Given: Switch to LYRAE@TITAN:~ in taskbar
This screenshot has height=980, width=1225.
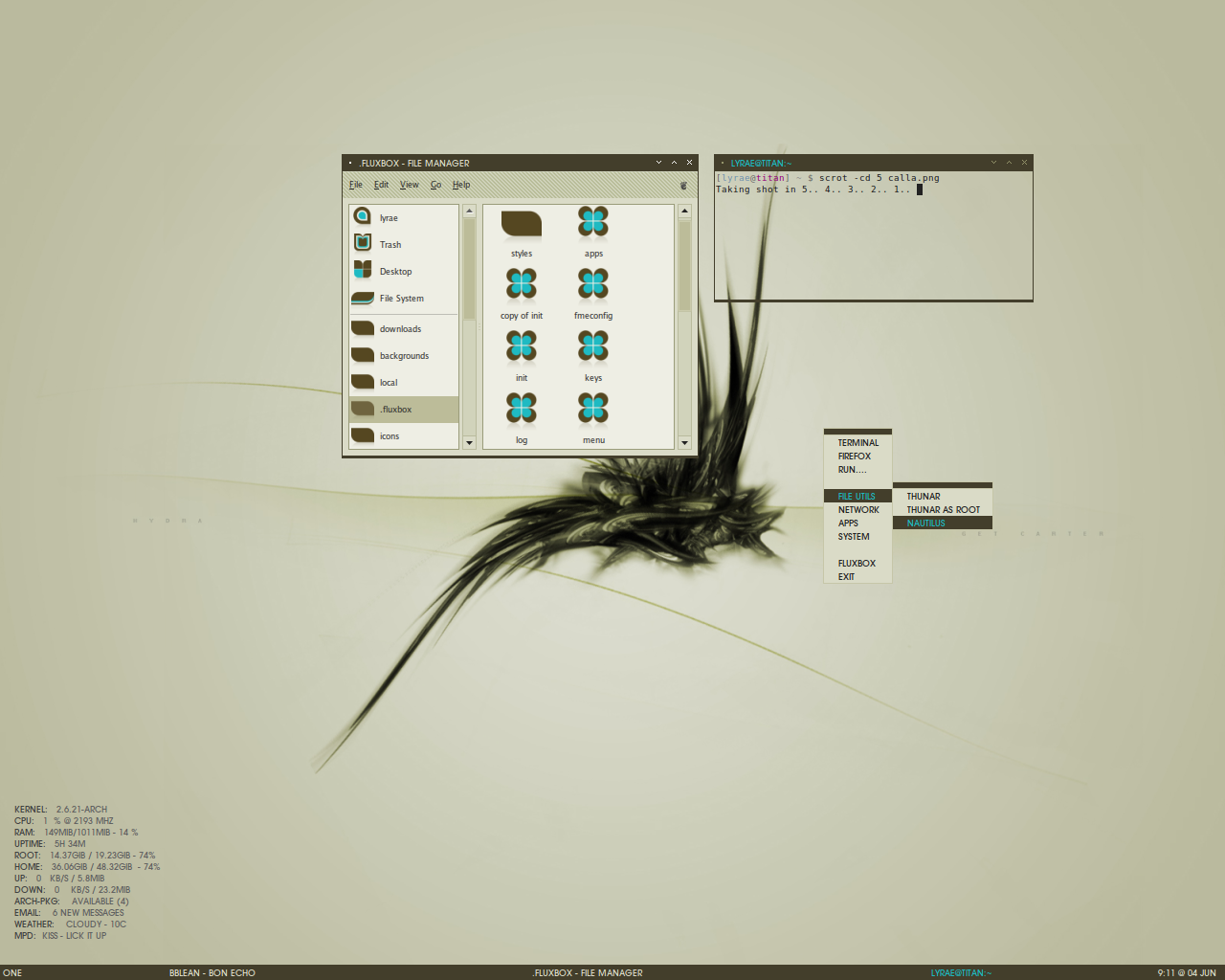Looking at the screenshot, I should tap(961, 973).
